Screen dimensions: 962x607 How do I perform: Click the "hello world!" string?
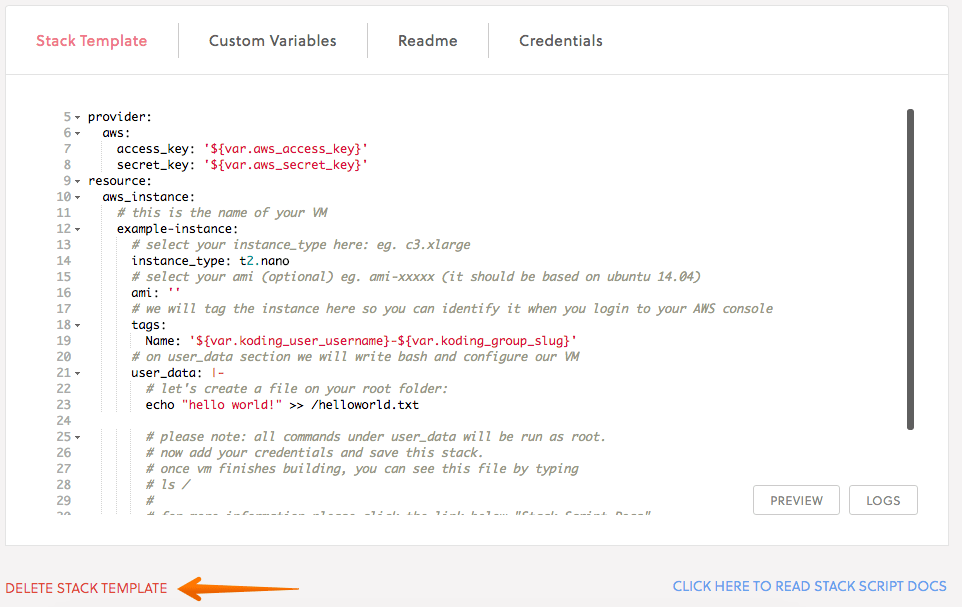(x=232, y=404)
